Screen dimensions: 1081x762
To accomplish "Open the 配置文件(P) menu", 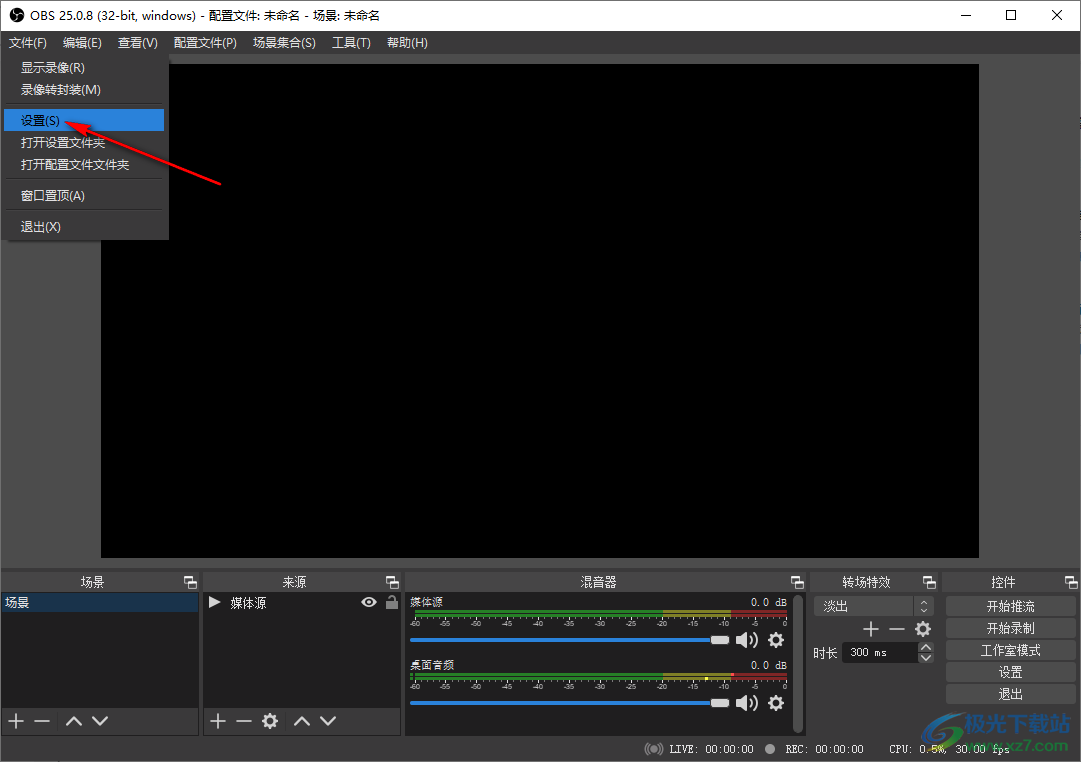I will coord(205,43).
